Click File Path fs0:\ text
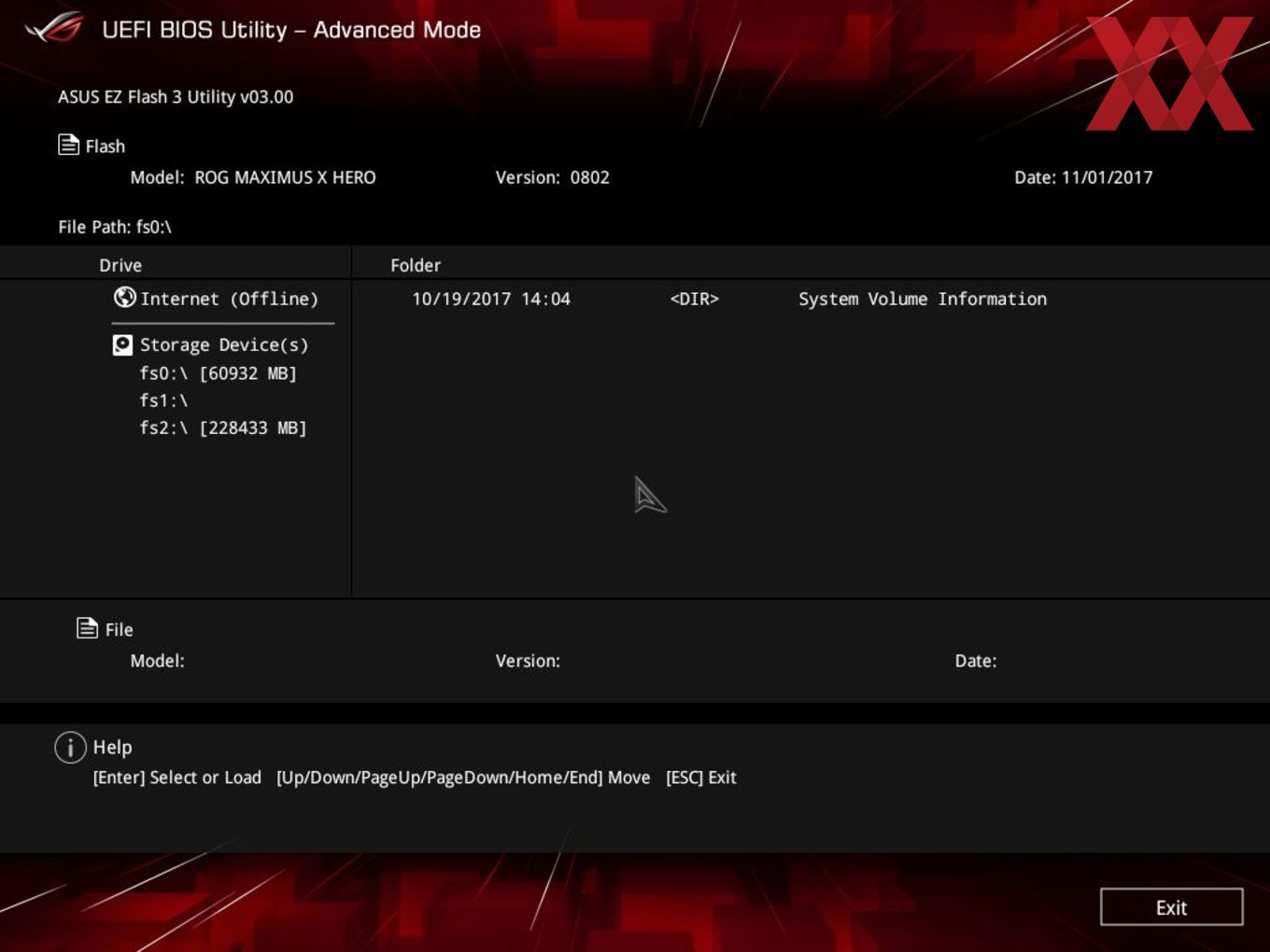Image resolution: width=1270 pixels, height=952 pixels. tap(115, 227)
